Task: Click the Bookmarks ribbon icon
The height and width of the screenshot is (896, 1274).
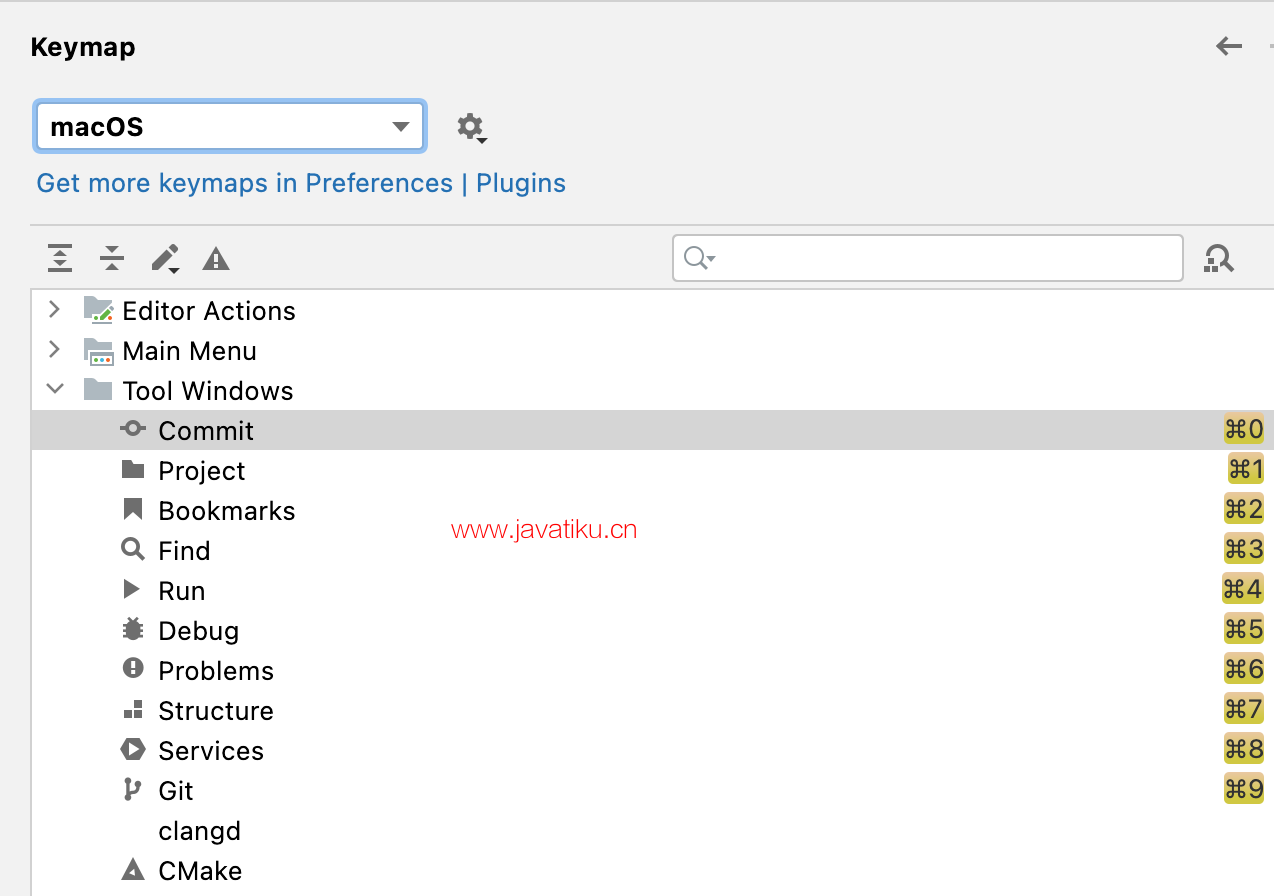Action: (x=133, y=510)
